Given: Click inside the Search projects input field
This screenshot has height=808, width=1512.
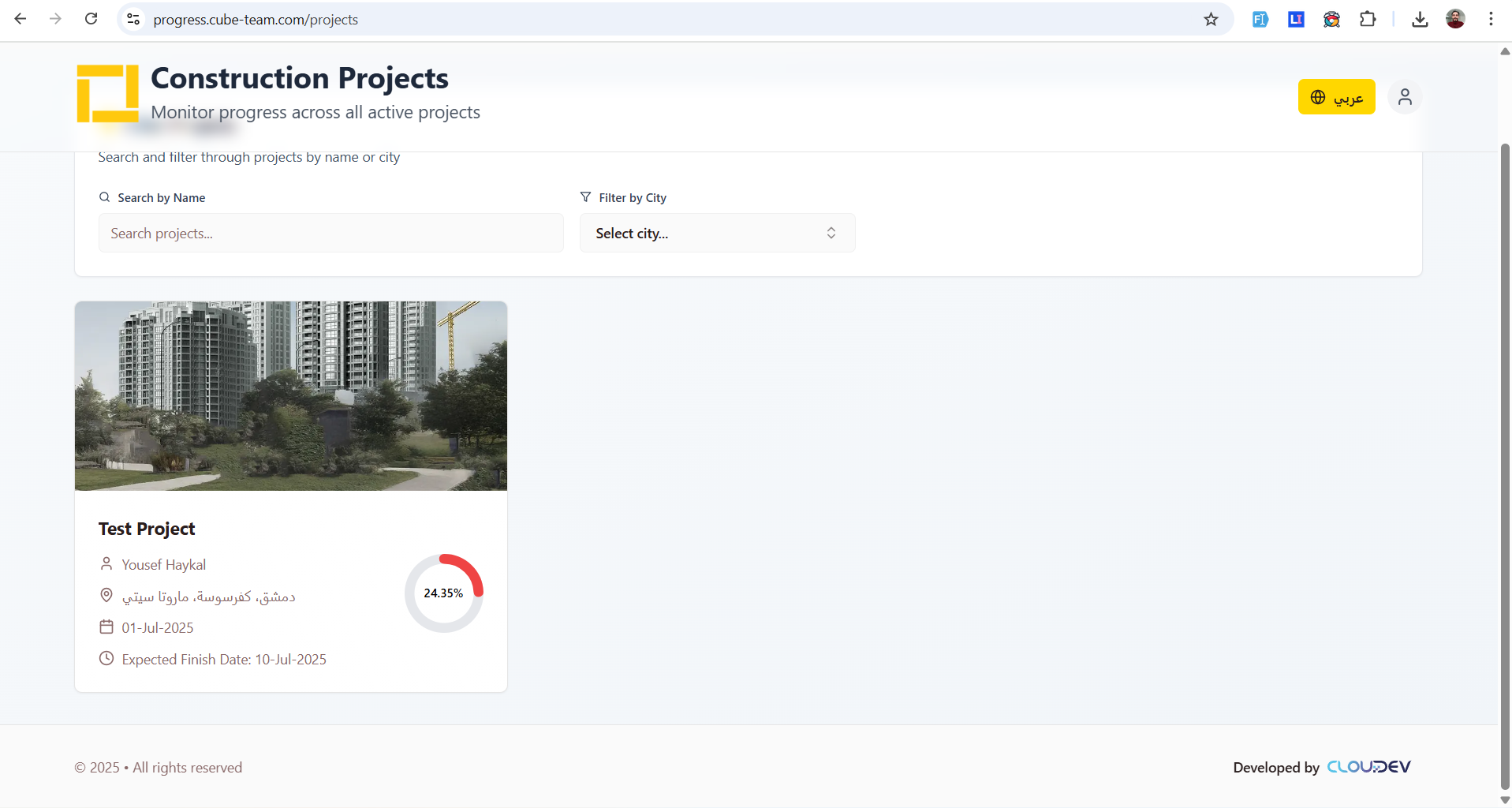Looking at the screenshot, I should [x=330, y=233].
